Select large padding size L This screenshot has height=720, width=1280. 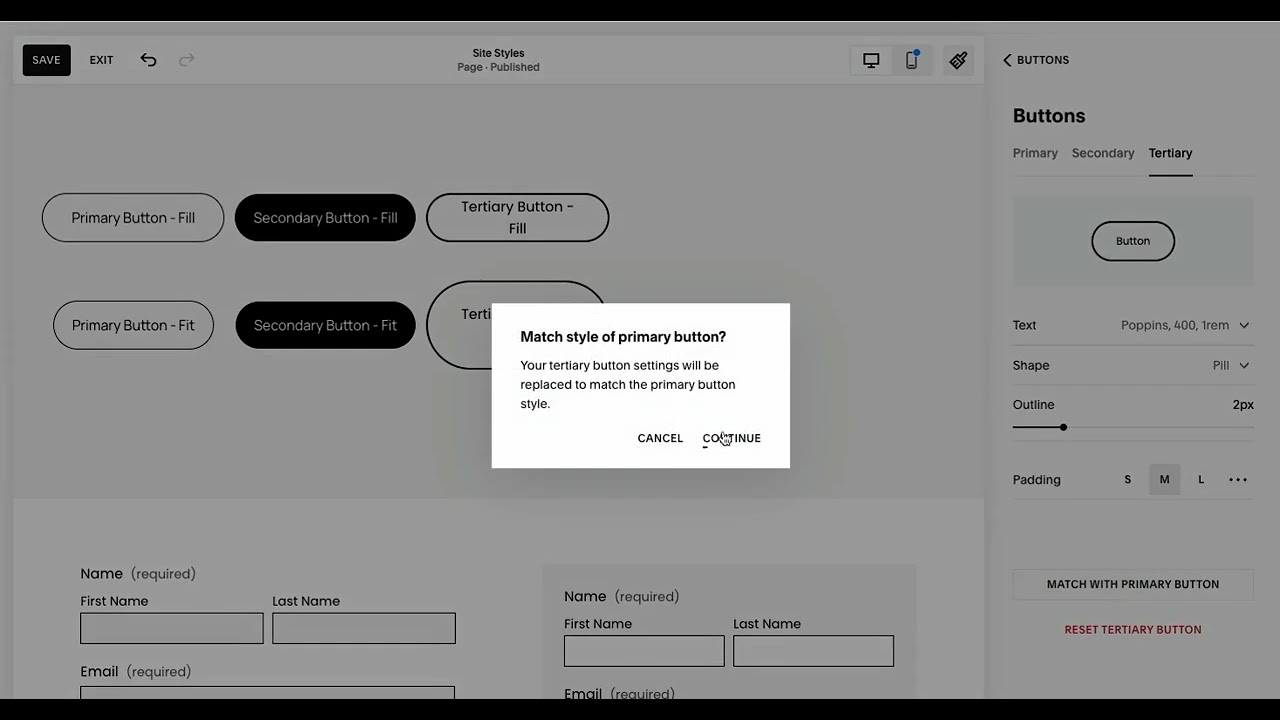1201,480
